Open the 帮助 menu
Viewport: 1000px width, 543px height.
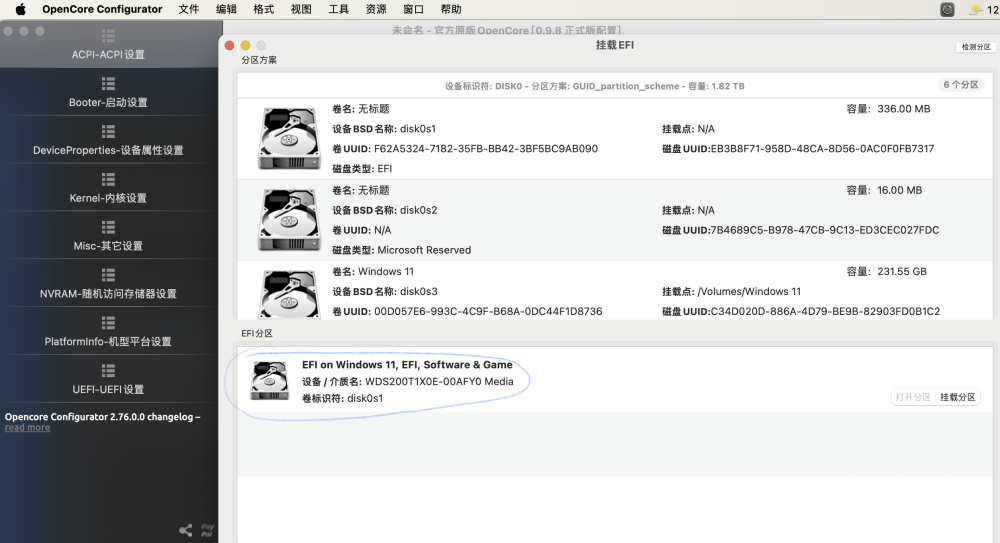(x=451, y=9)
